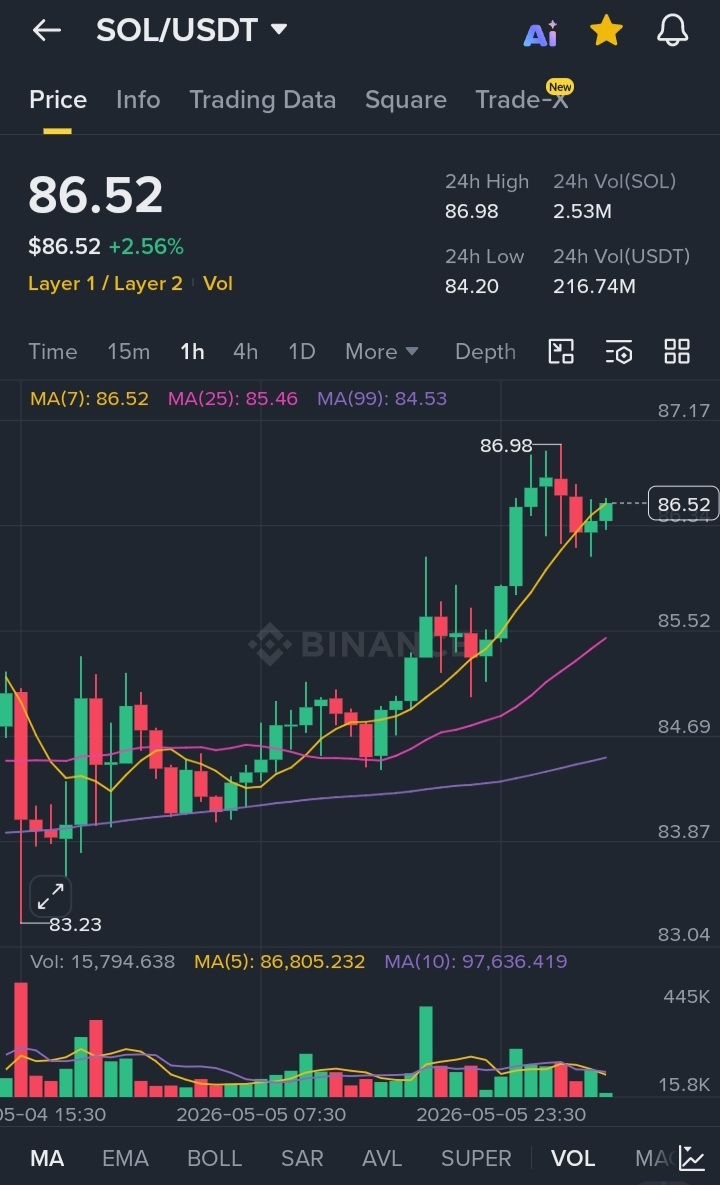Image resolution: width=720 pixels, height=1185 pixels.
Task: Toggle the BOLL indicator
Action: pyautogui.click(x=215, y=1158)
